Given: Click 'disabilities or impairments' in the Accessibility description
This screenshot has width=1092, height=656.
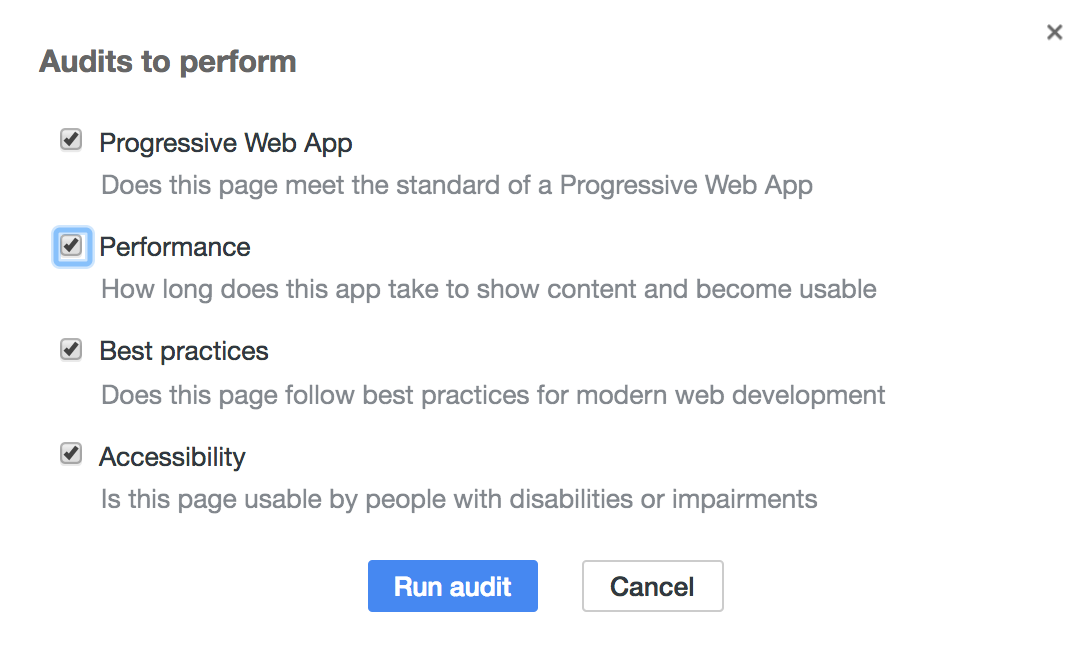Looking at the screenshot, I should tap(663, 500).
